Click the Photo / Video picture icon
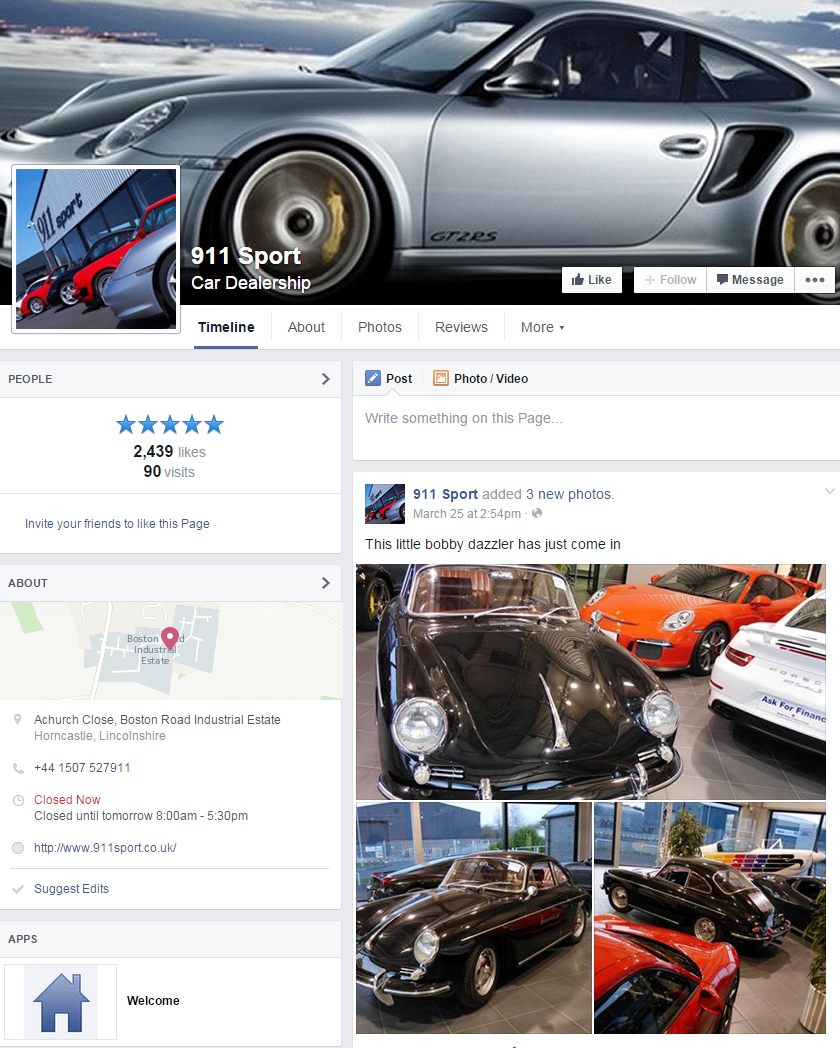Viewport: 840px width, 1048px height. (x=441, y=378)
